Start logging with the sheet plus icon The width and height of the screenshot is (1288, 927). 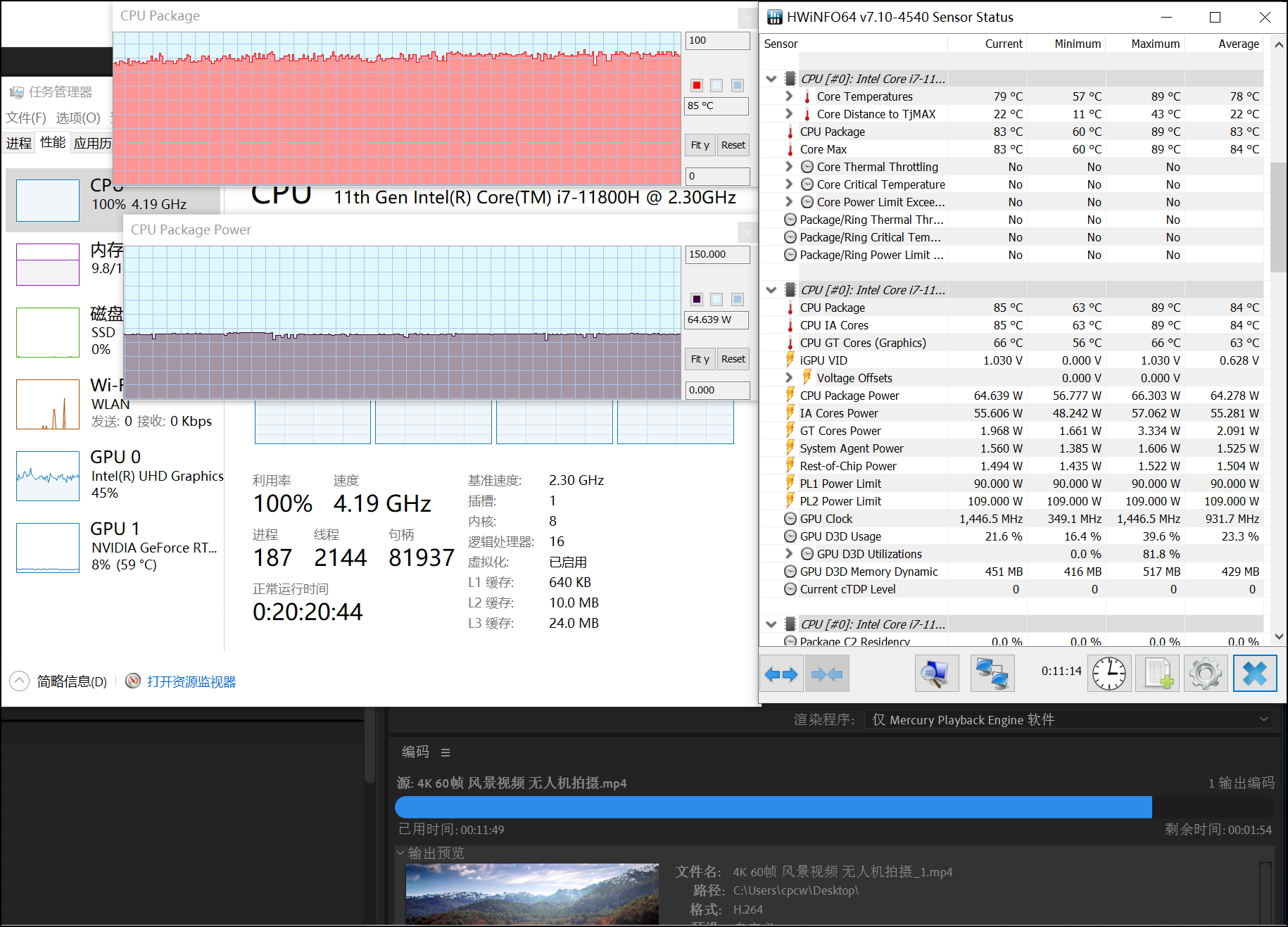[x=1158, y=674]
